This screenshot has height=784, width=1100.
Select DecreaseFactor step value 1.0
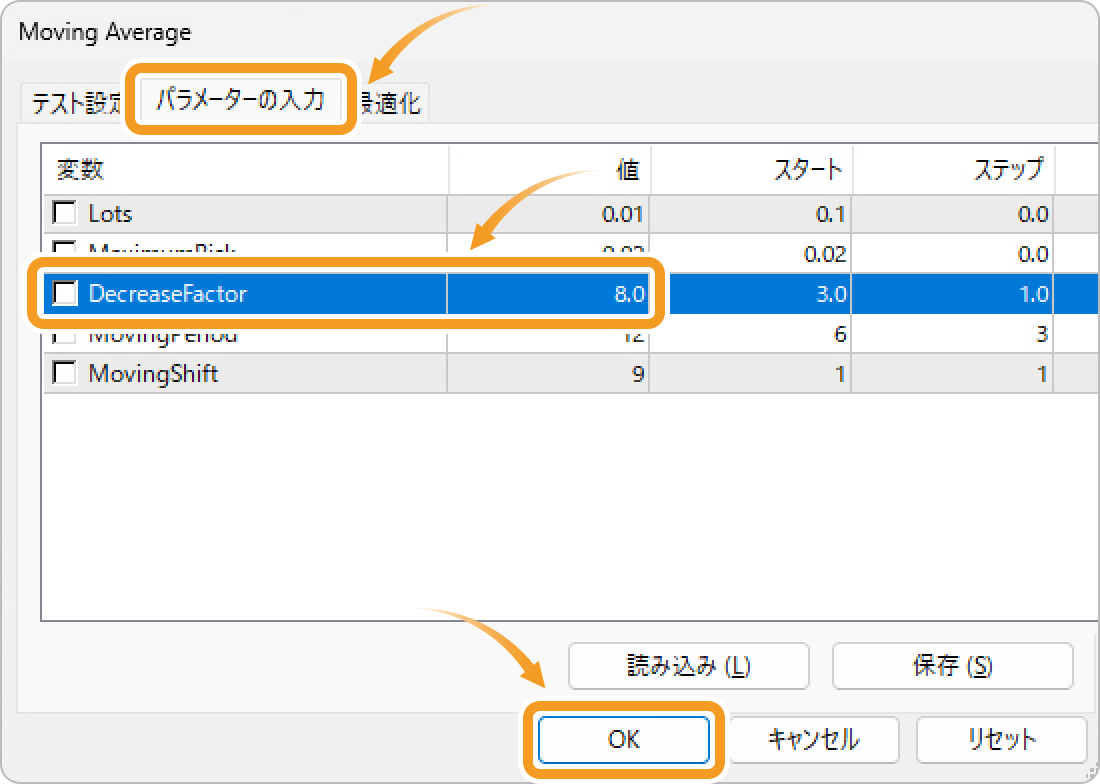[x=953, y=293]
